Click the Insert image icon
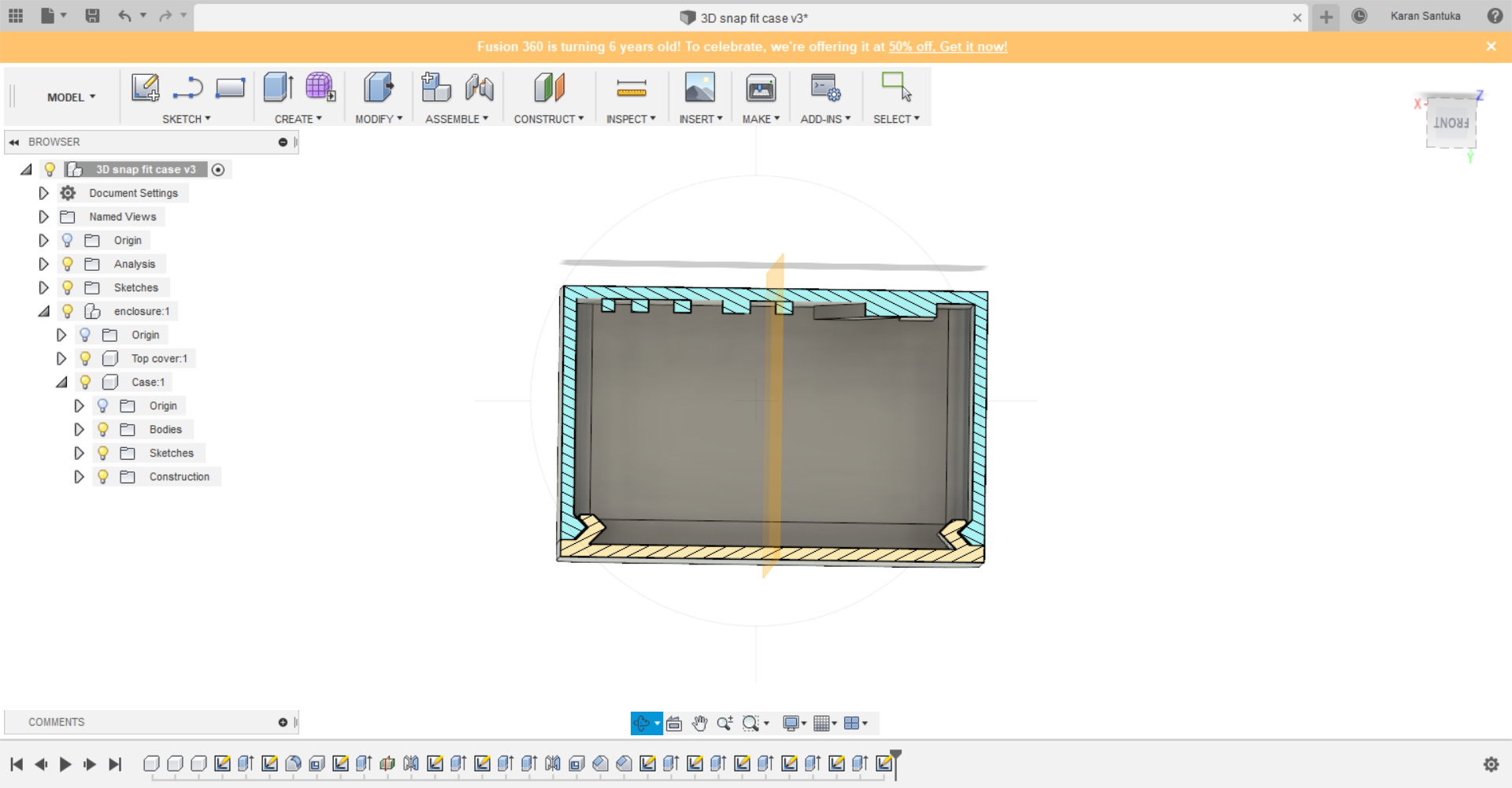The width and height of the screenshot is (1512, 788). click(700, 87)
